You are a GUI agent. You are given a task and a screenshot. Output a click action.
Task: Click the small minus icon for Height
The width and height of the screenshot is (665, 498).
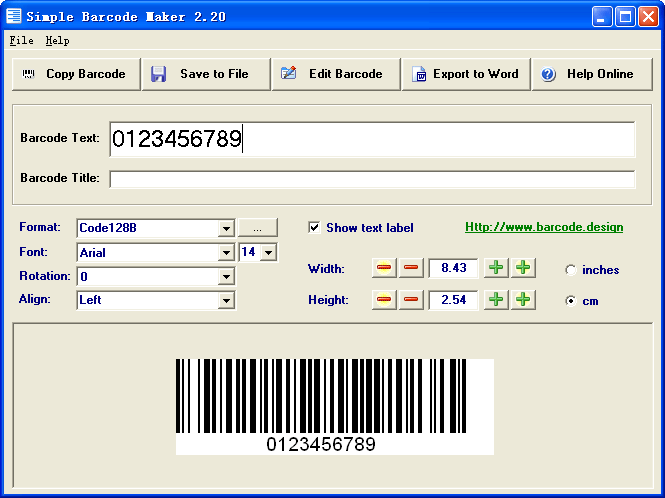point(411,300)
